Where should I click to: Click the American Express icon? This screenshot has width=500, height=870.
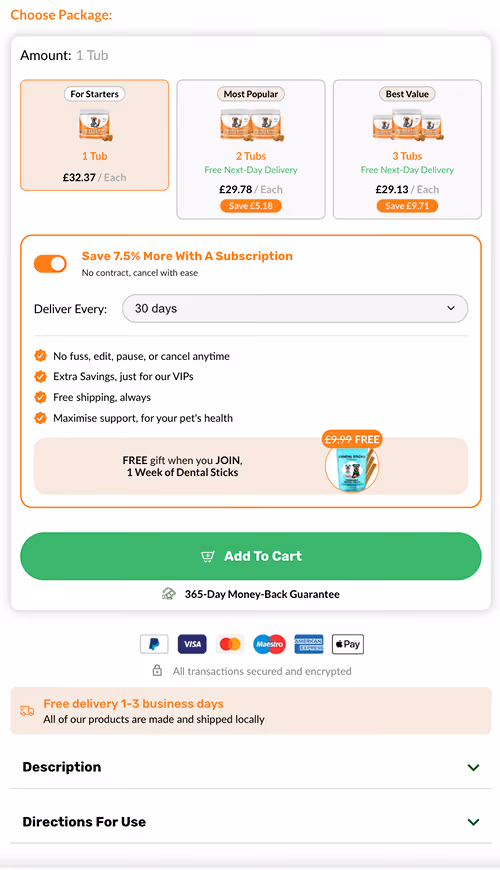[309, 644]
